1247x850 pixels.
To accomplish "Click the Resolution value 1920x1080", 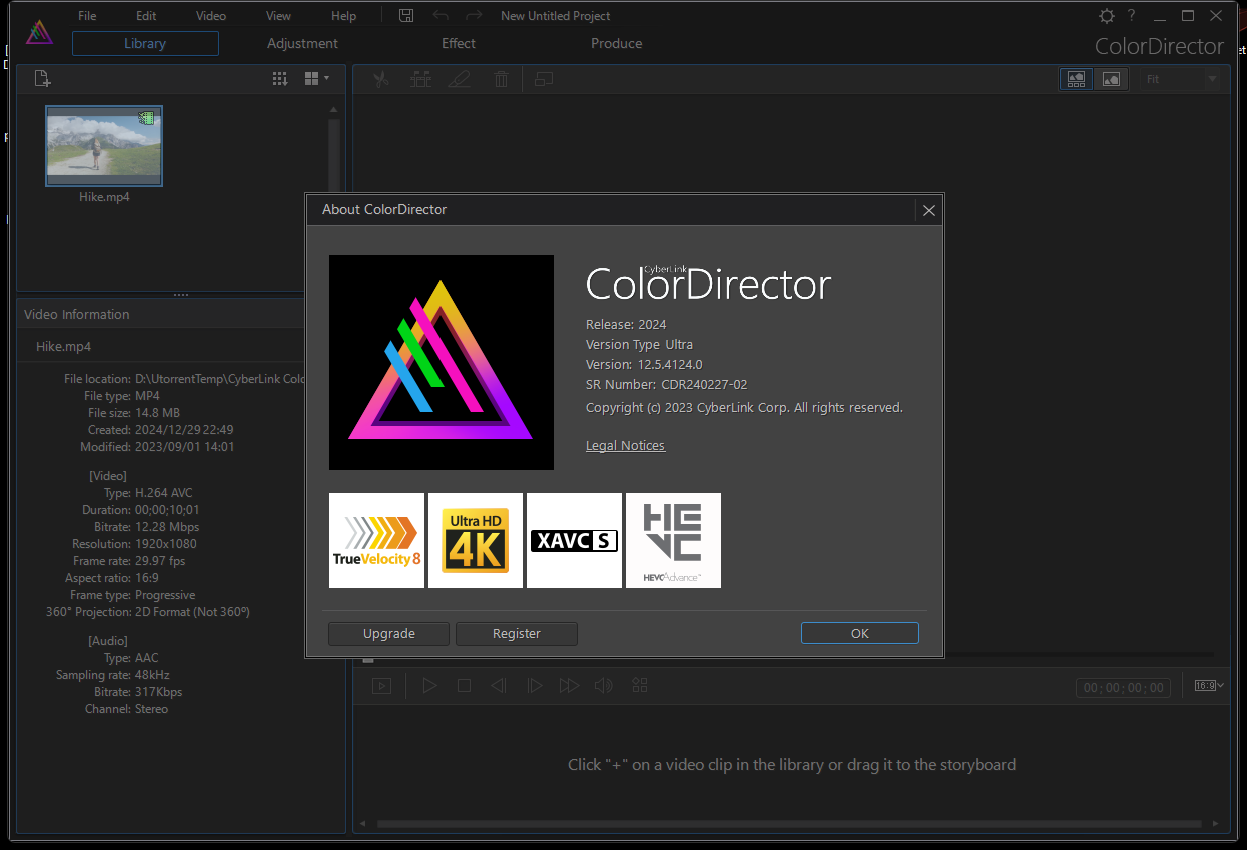I will click(166, 544).
